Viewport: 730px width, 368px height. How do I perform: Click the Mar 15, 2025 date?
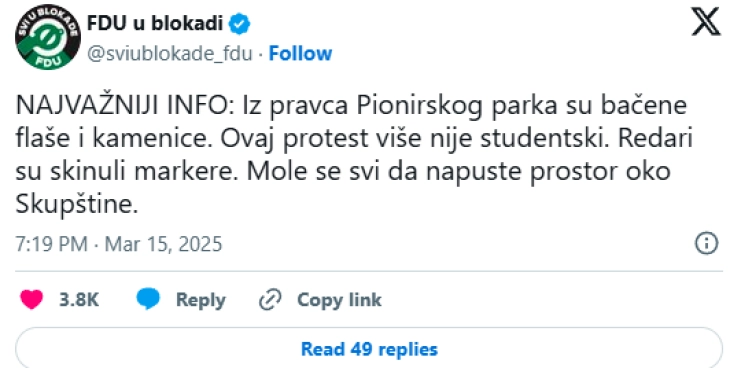coord(163,244)
